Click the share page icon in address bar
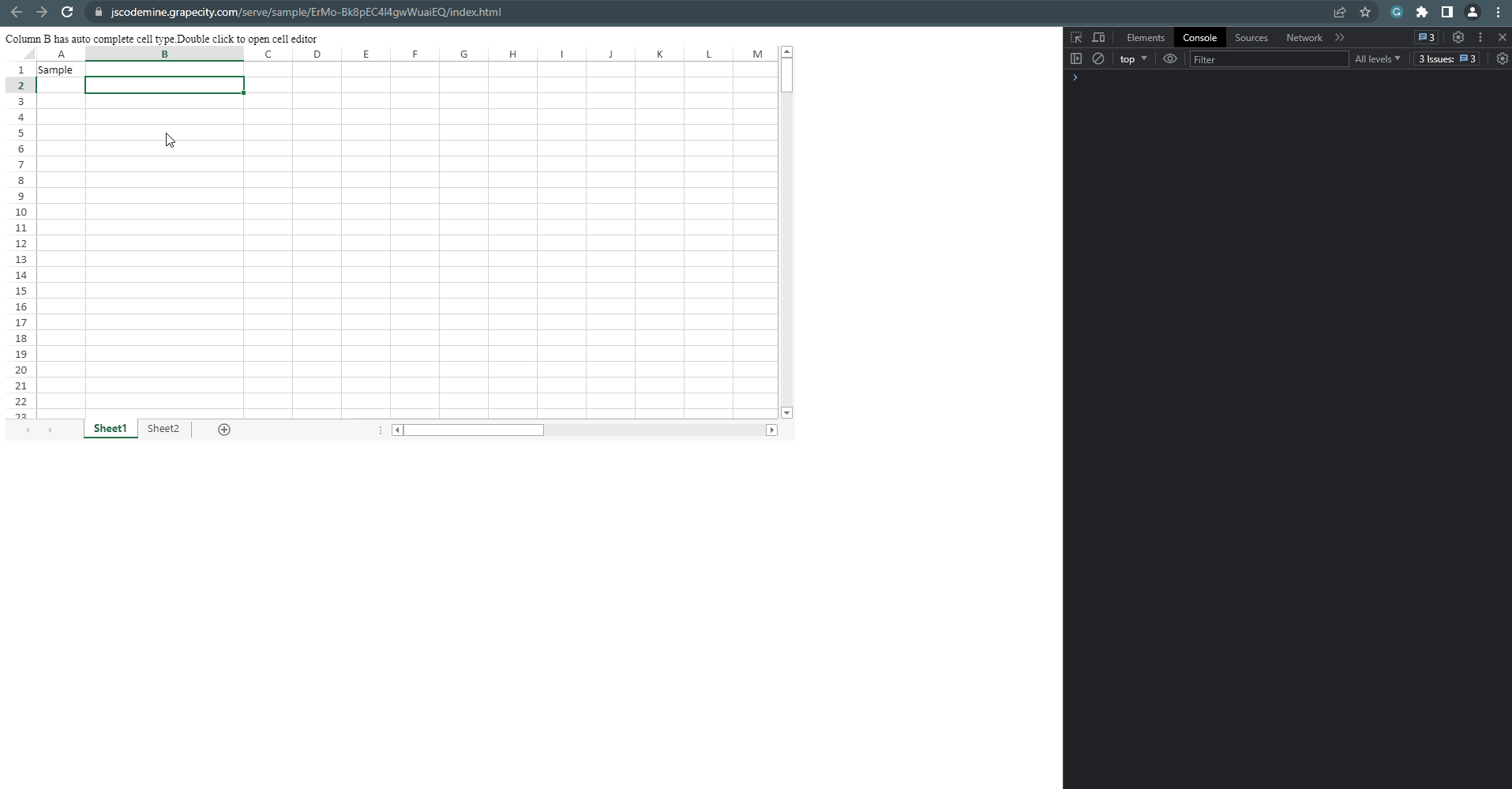The width and height of the screenshot is (1512, 789). click(1340, 12)
